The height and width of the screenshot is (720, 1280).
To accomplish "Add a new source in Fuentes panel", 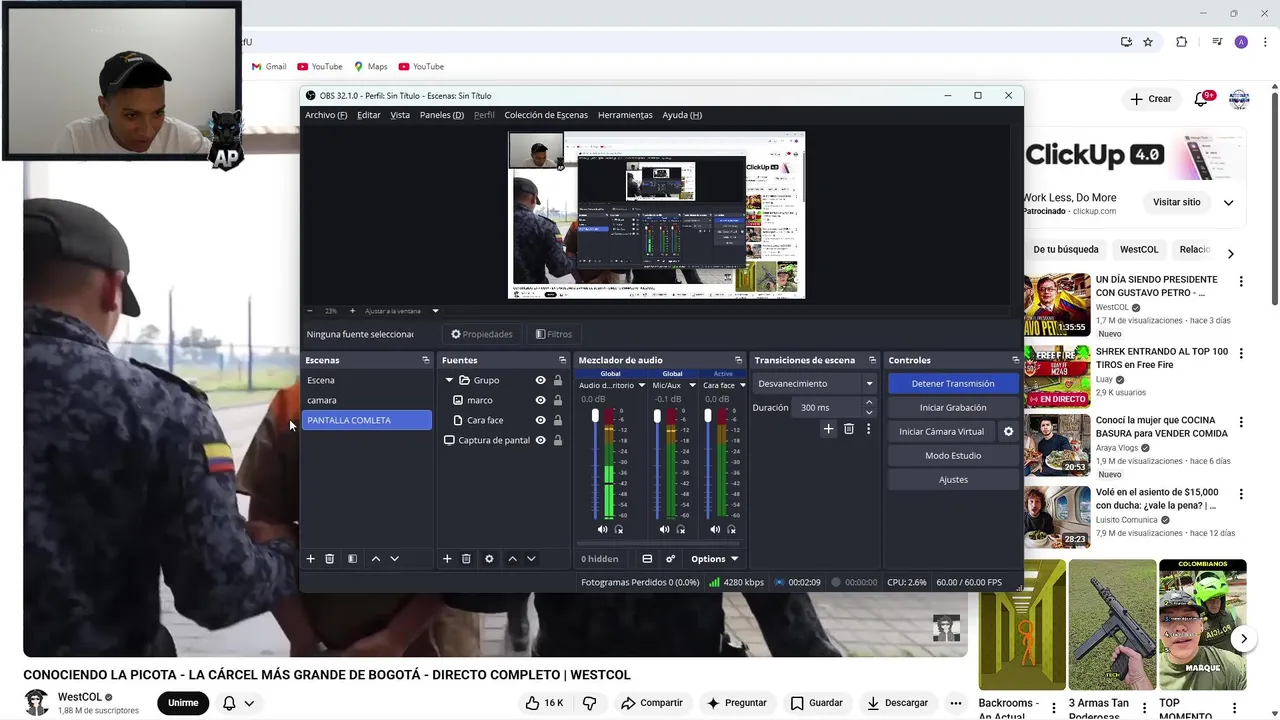I will [447, 559].
